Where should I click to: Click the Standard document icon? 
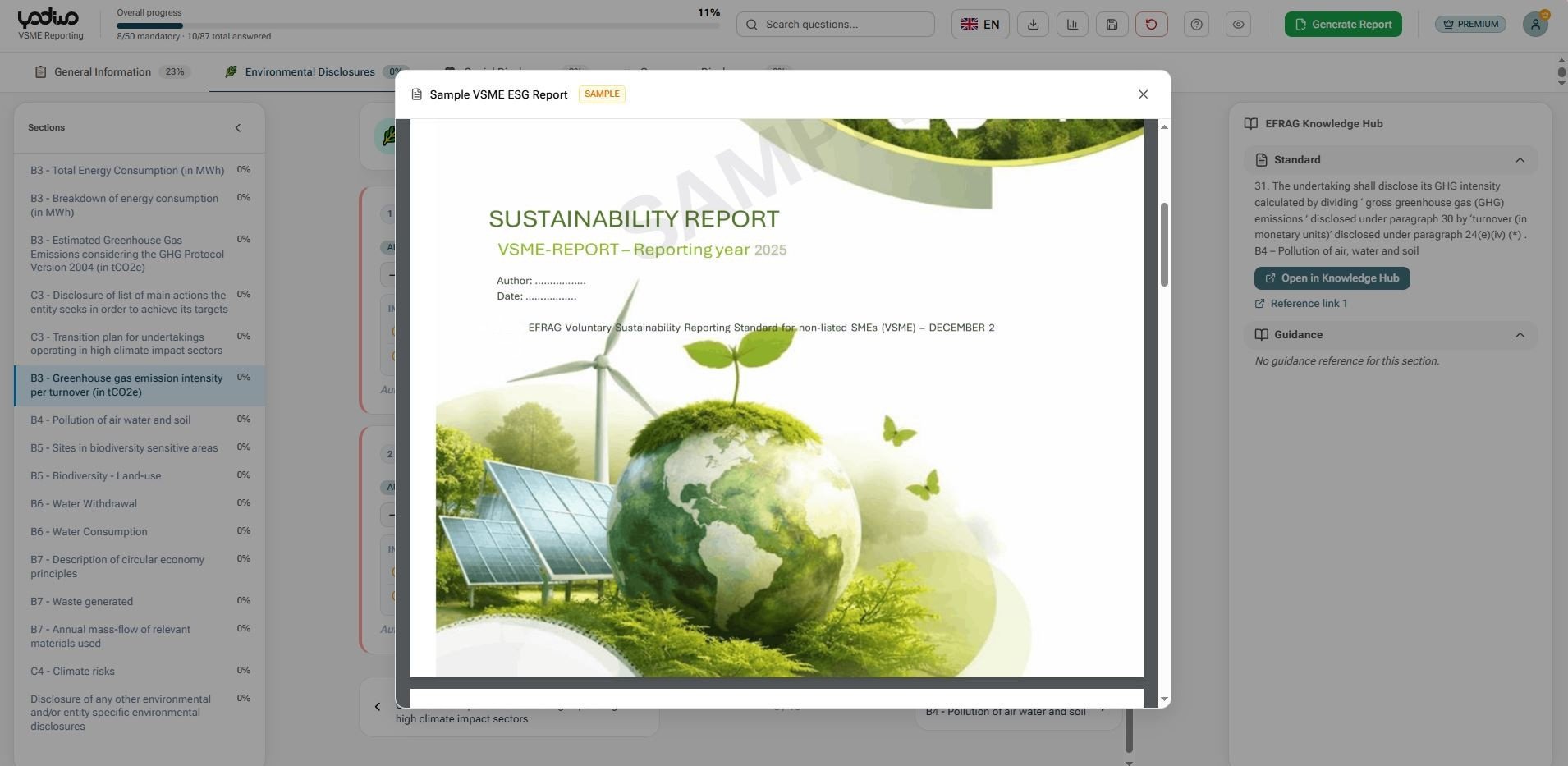(1261, 160)
